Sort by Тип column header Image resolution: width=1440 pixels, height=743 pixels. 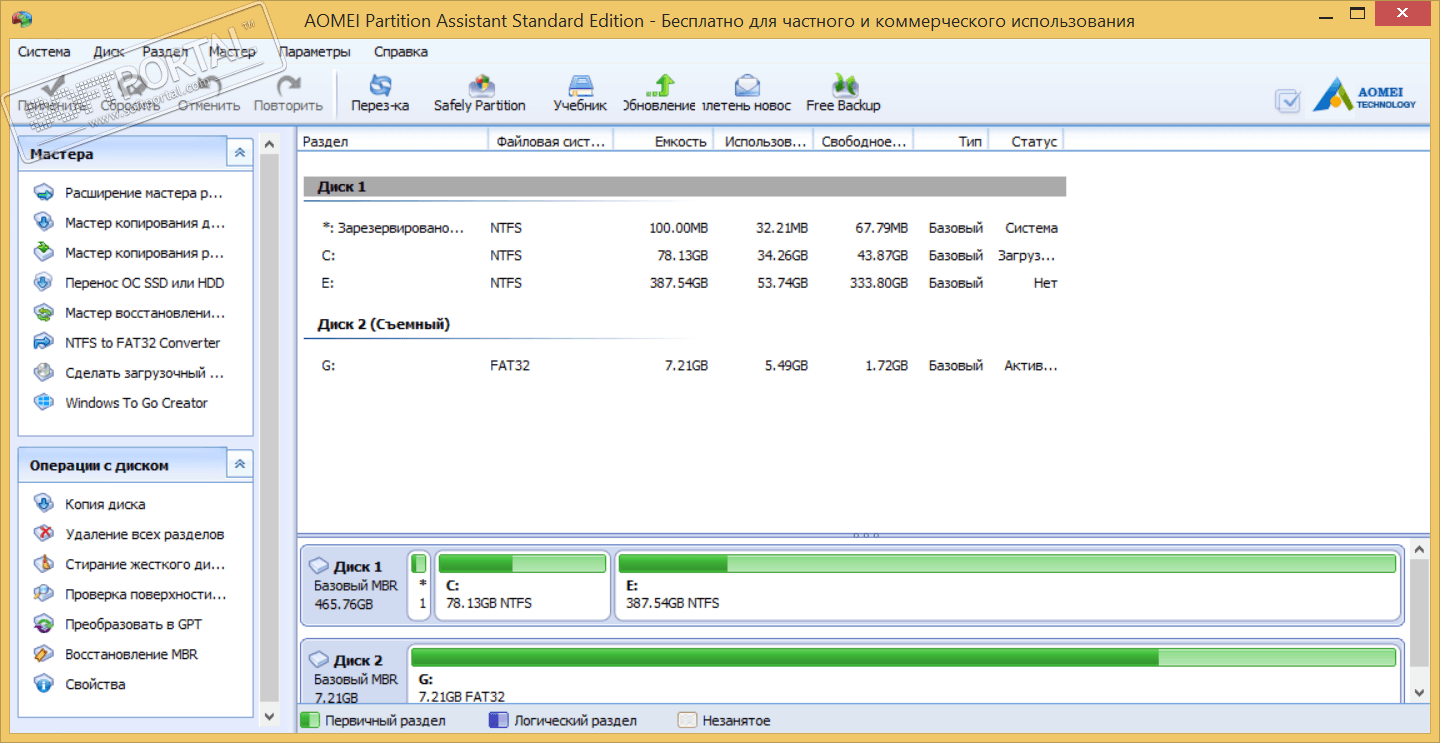click(x=951, y=142)
